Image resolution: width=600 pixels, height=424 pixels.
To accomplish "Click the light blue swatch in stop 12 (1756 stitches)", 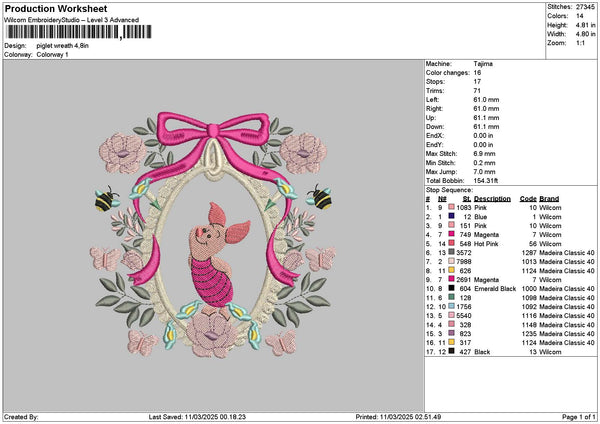I will [x=452, y=307].
